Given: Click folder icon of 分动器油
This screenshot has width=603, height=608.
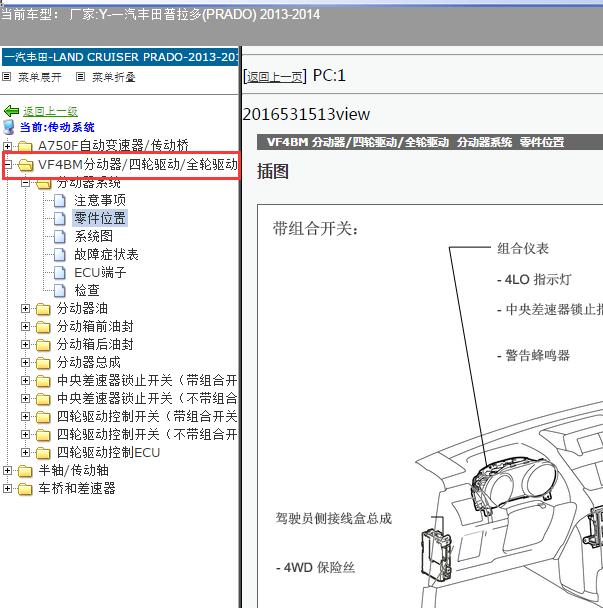Looking at the screenshot, I should pyautogui.click(x=43, y=309).
